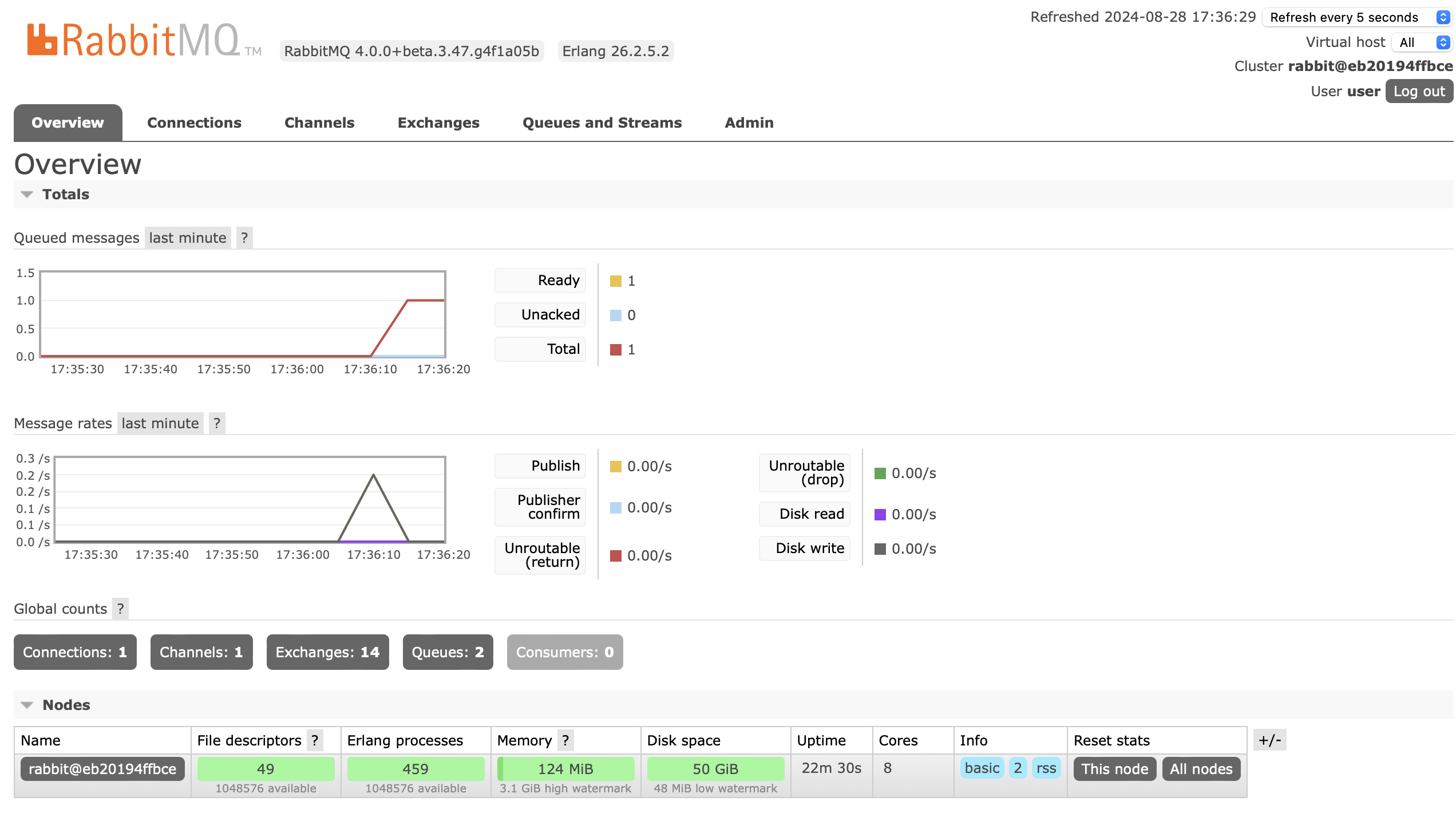
Task: Change Queued messages last minute range
Action: pos(188,238)
